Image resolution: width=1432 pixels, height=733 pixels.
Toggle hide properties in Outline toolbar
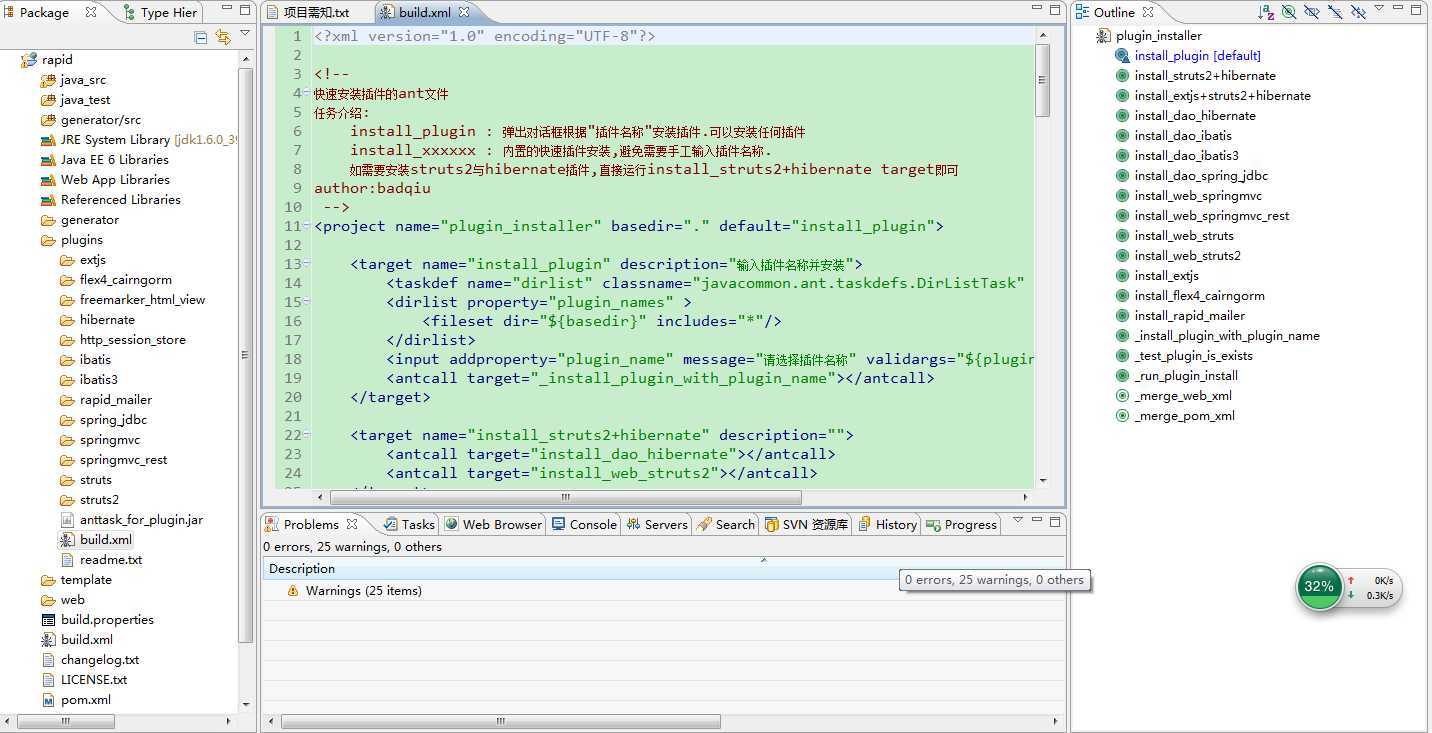pyautogui.click(x=1335, y=12)
